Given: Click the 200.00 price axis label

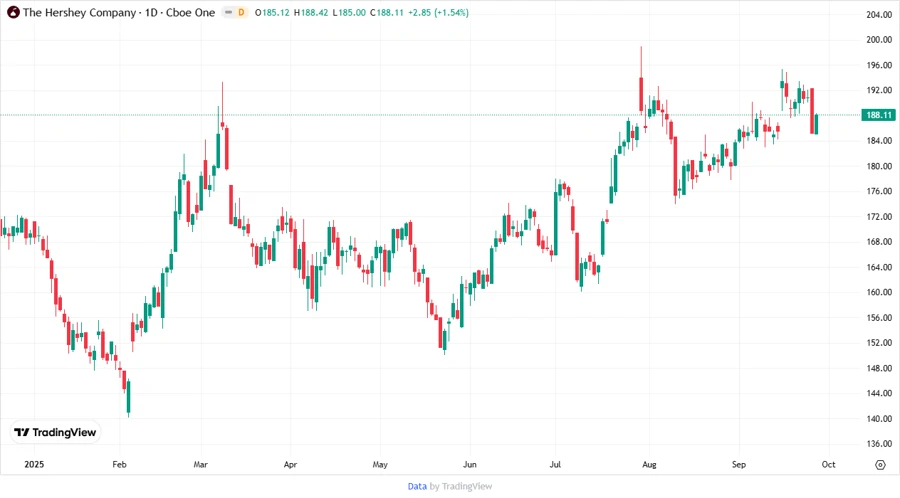Looking at the screenshot, I should pyautogui.click(x=879, y=40).
